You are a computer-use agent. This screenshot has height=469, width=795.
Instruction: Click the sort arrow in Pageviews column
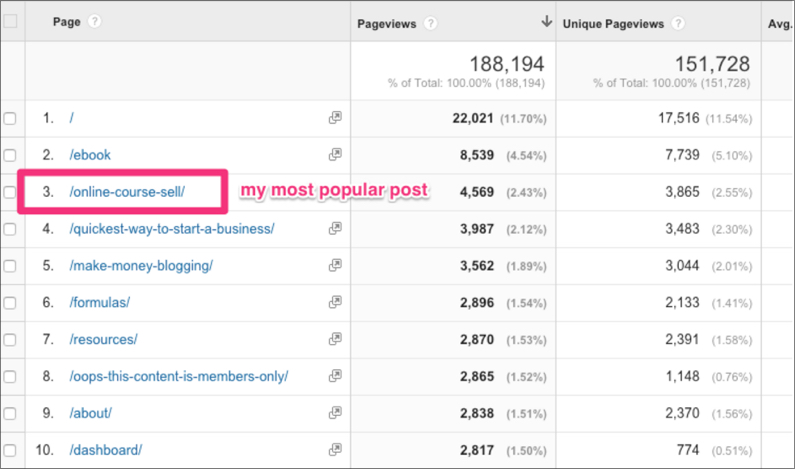pyautogui.click(x=546, y=21)
